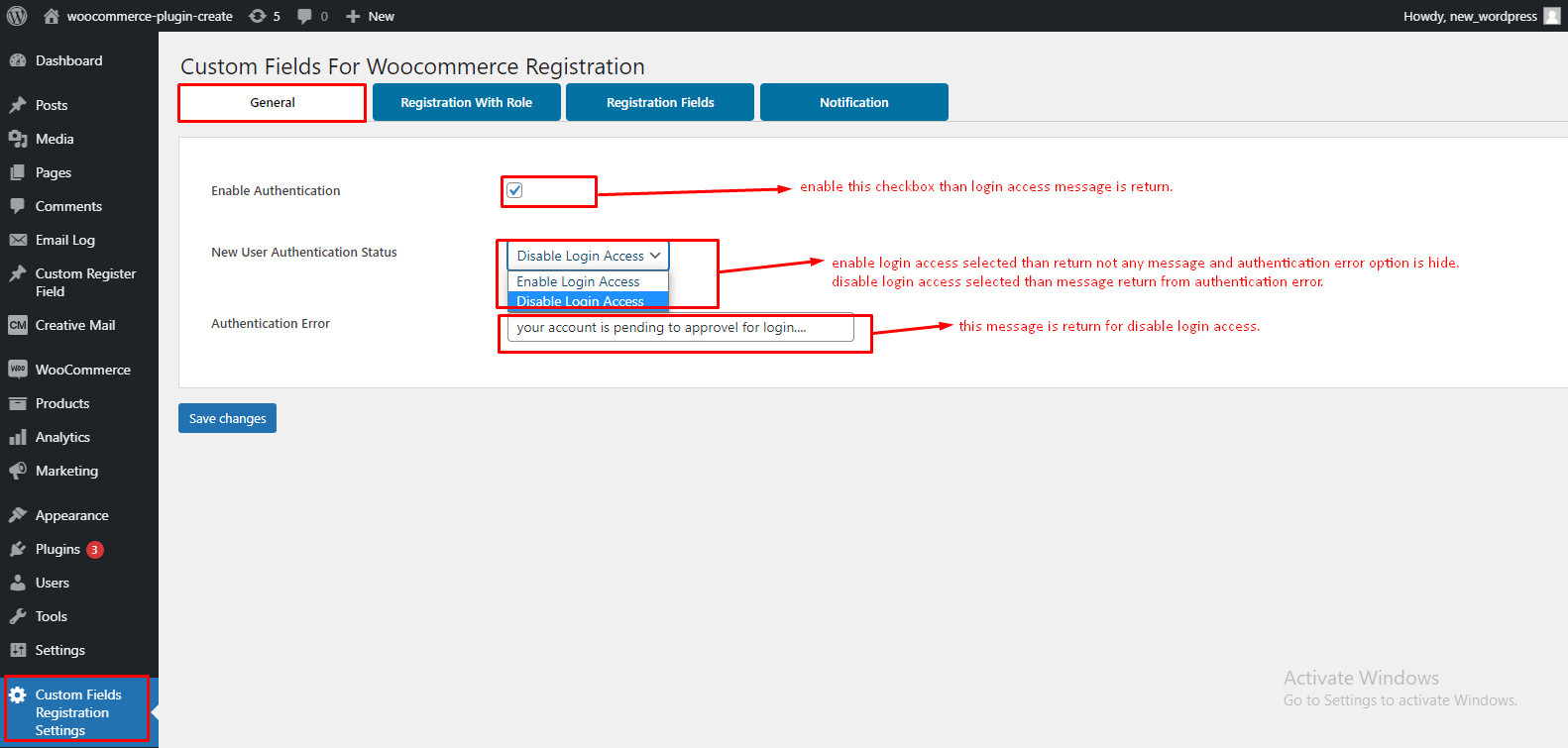Screen dimensions: 1568x748
Task: Click the Authentication Error message field
Action: (x=680, y=327)
